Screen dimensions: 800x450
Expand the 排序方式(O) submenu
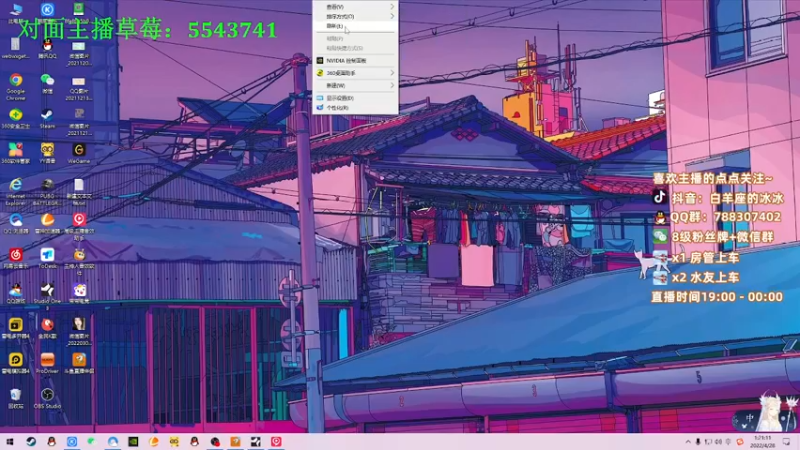[x=355, y=16]
